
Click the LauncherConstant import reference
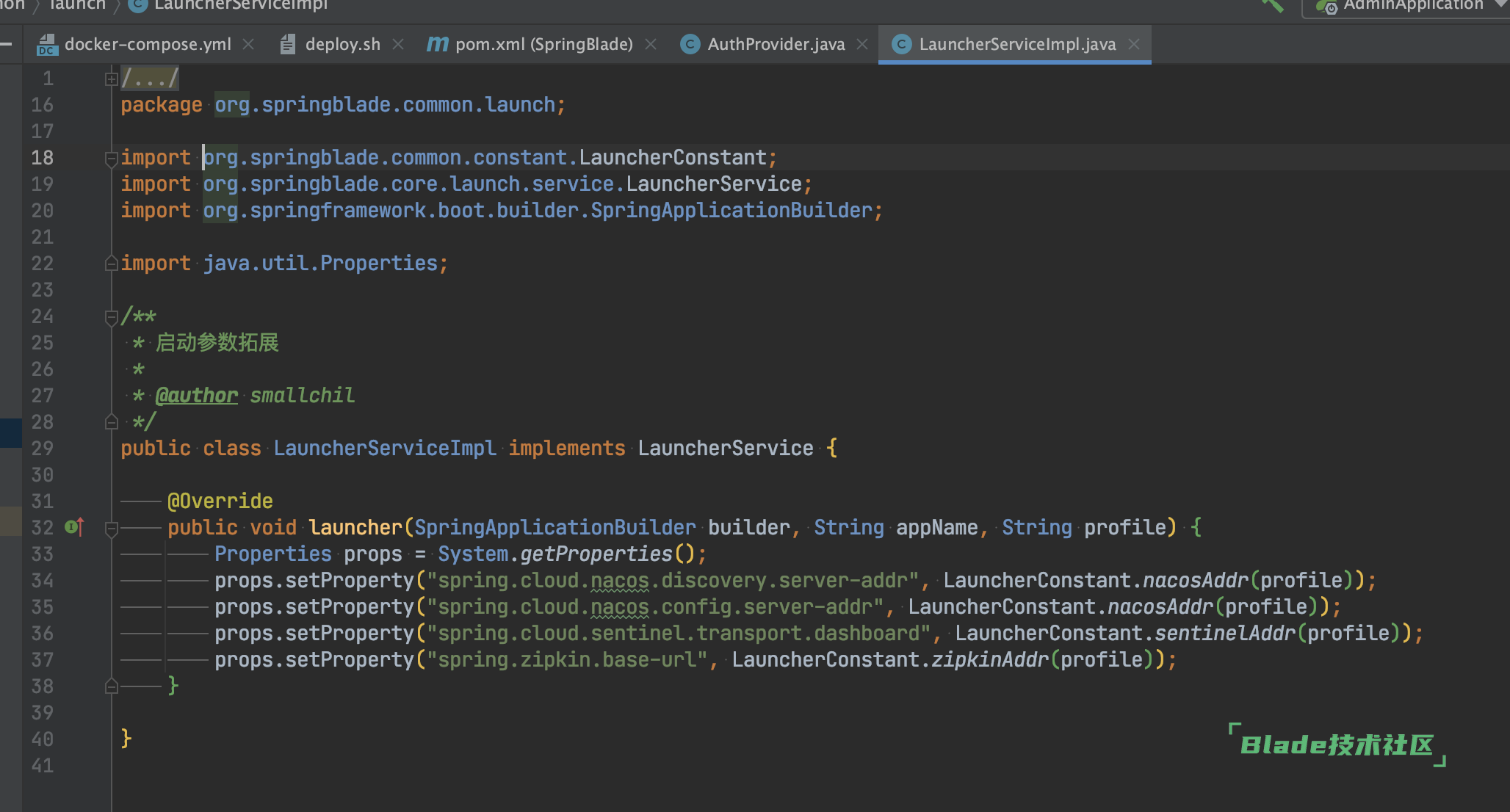coord(673,157)
